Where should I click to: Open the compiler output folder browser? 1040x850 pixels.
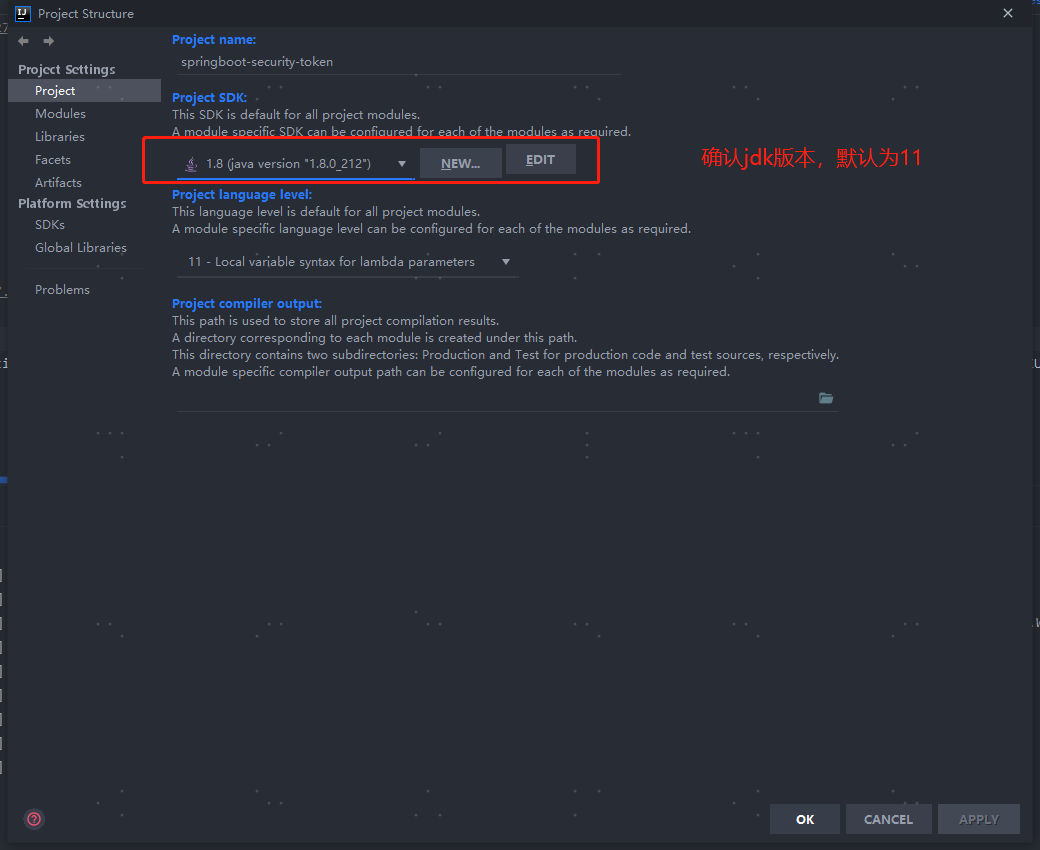tap(826, 398)
